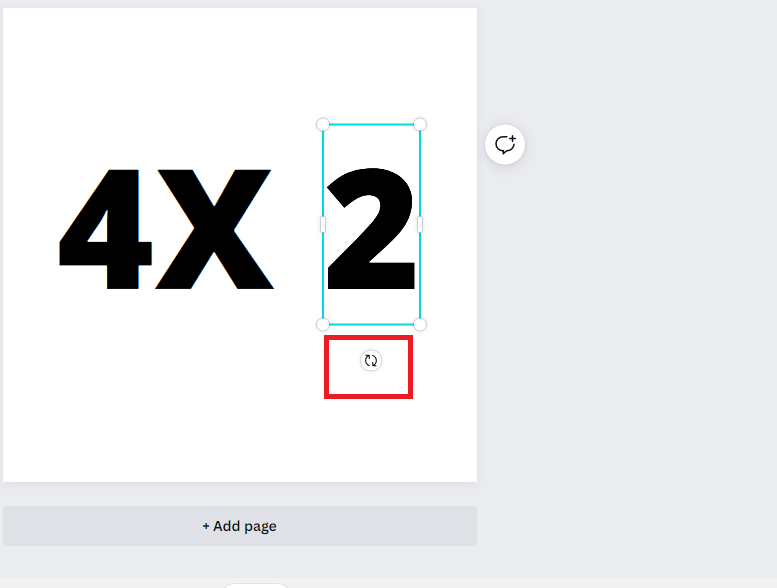Image resolution: width=777 pixels, height=588 pixels.
Task: Click the rotate handle below the selected text
Action: coord(371,361)
